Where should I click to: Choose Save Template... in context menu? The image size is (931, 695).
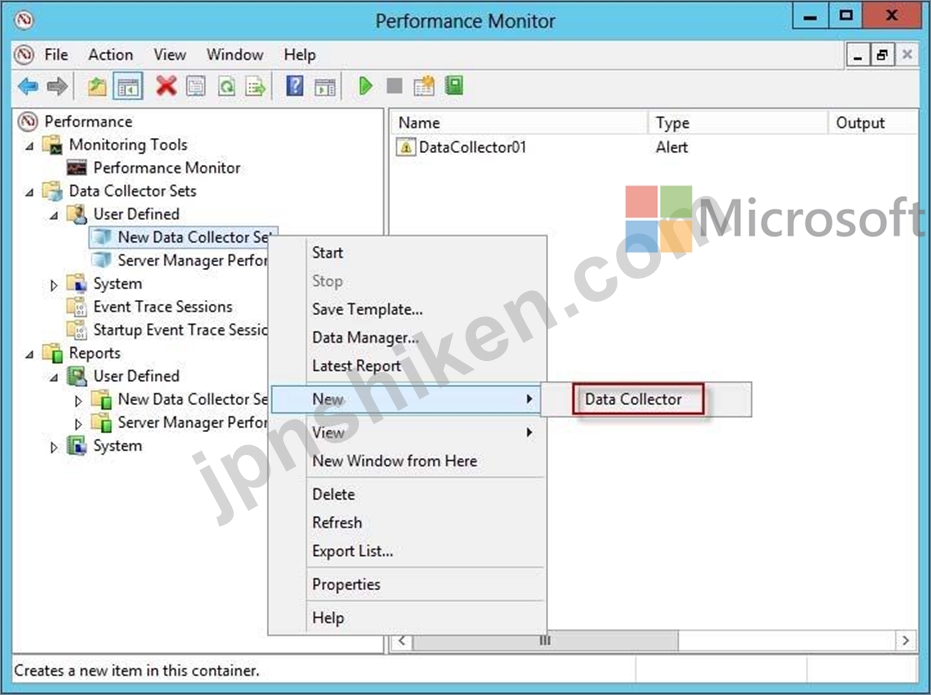coord(408,309)
